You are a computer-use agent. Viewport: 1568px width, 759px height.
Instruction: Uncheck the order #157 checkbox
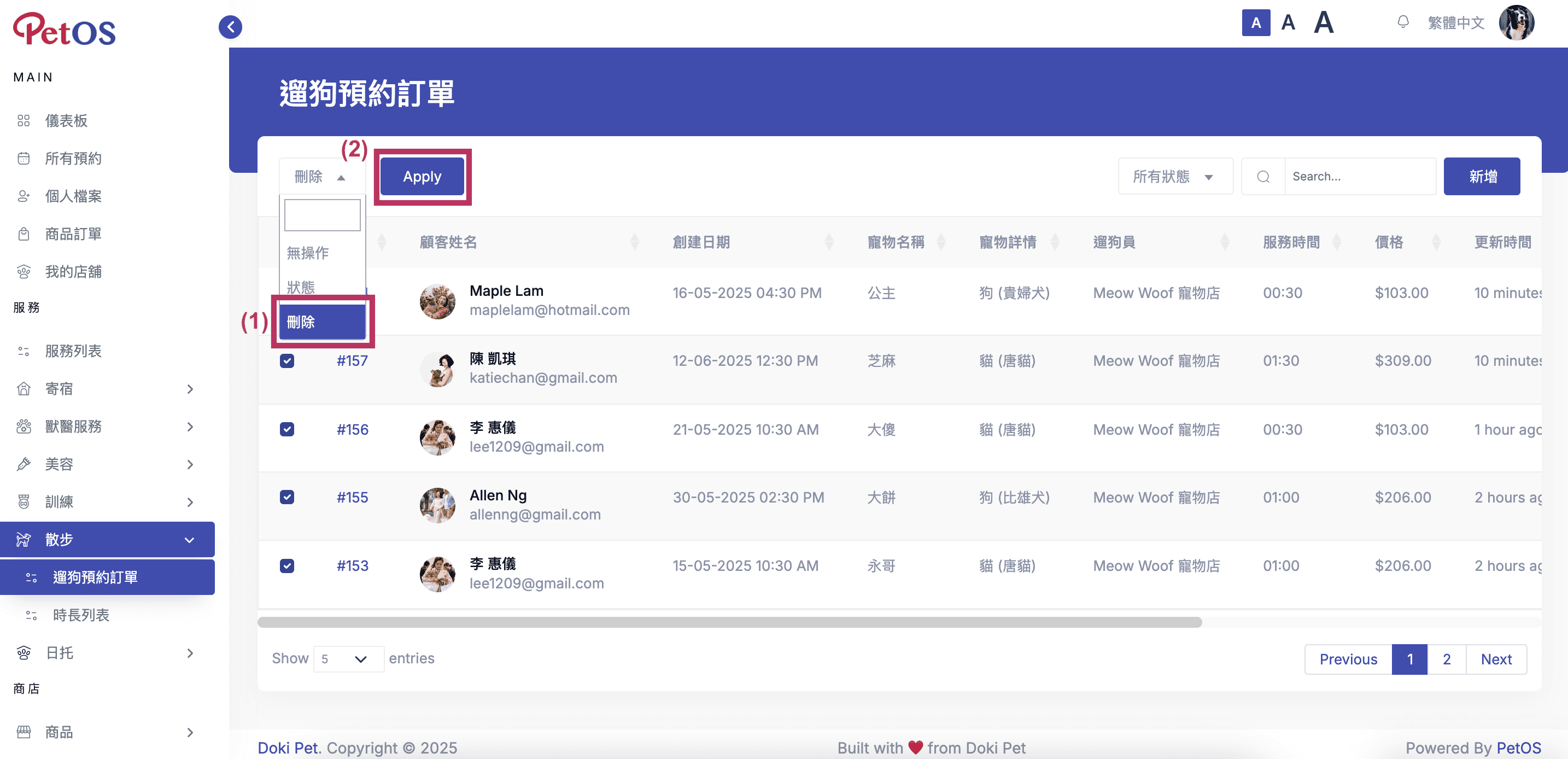tap(286, 361)
